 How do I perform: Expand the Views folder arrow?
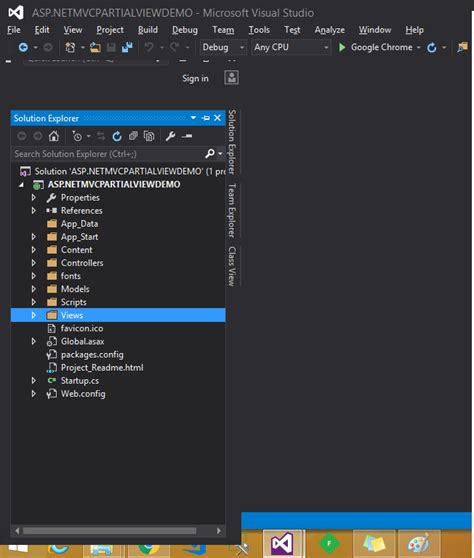click(x=33, y=315)
